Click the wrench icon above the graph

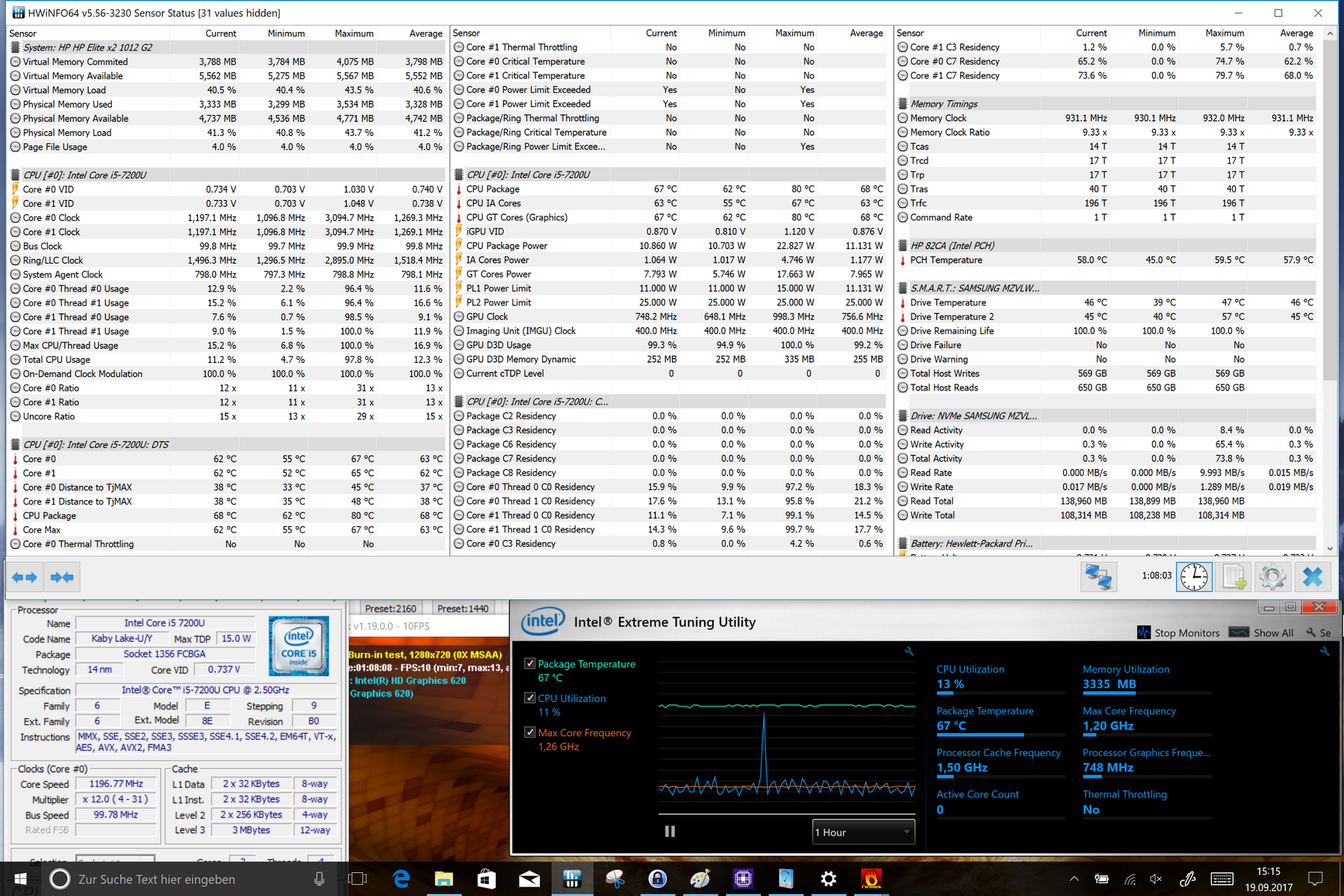coord(909,651)
